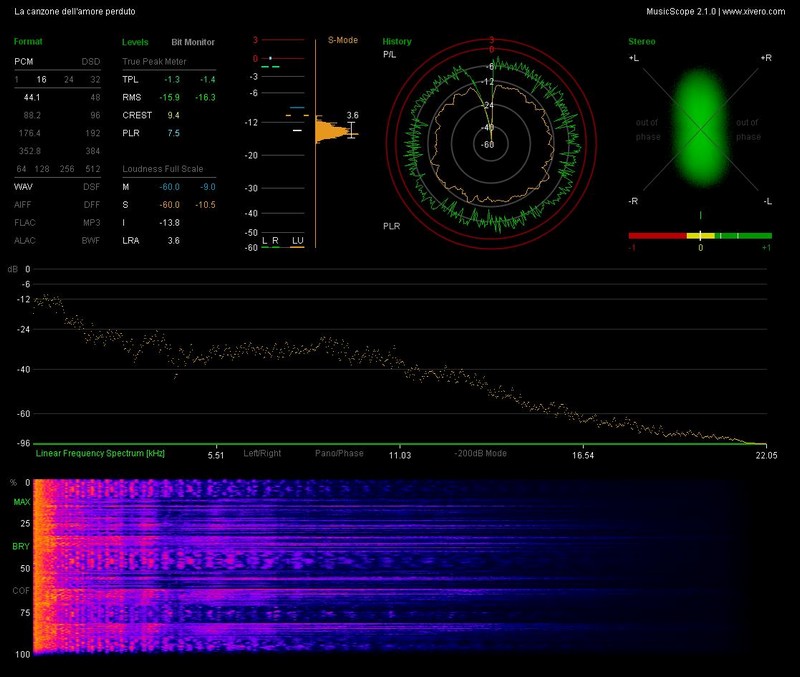This screenshot has height=677, width=800.
Task: Pick the DSD 64 rate
Action: pos(21,169)
